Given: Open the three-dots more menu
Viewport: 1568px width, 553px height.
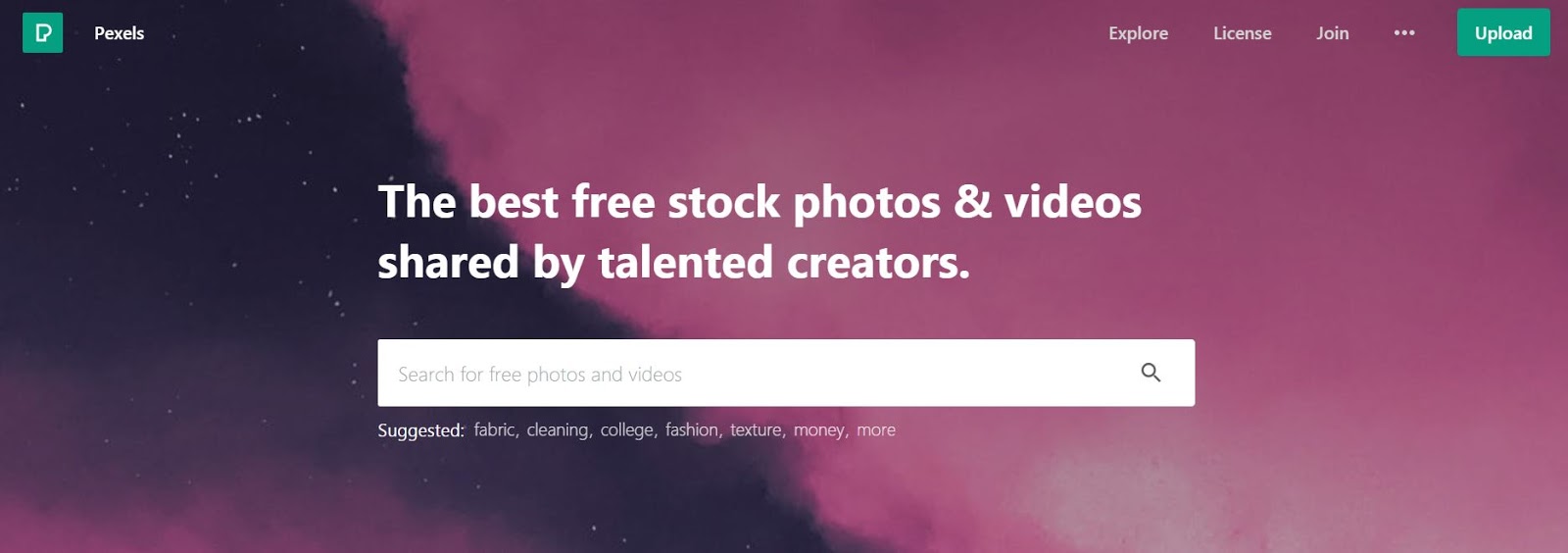Looking at the screenshot, I should point(1404,32).
